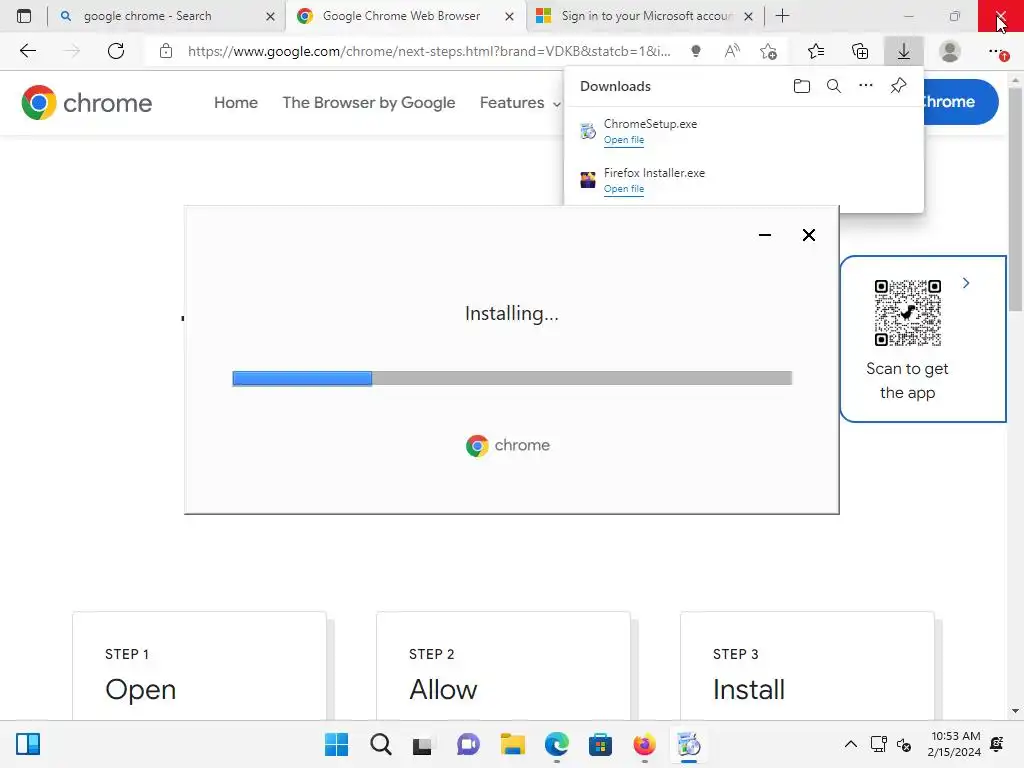Open the Home nav link
Image resolution: width=1024 pixels, height=768 pixels.
tap(236, 103)
